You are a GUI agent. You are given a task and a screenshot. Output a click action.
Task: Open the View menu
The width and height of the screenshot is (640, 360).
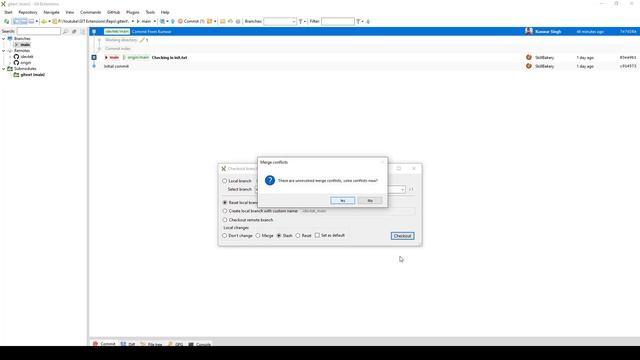(x=70, y=12)
